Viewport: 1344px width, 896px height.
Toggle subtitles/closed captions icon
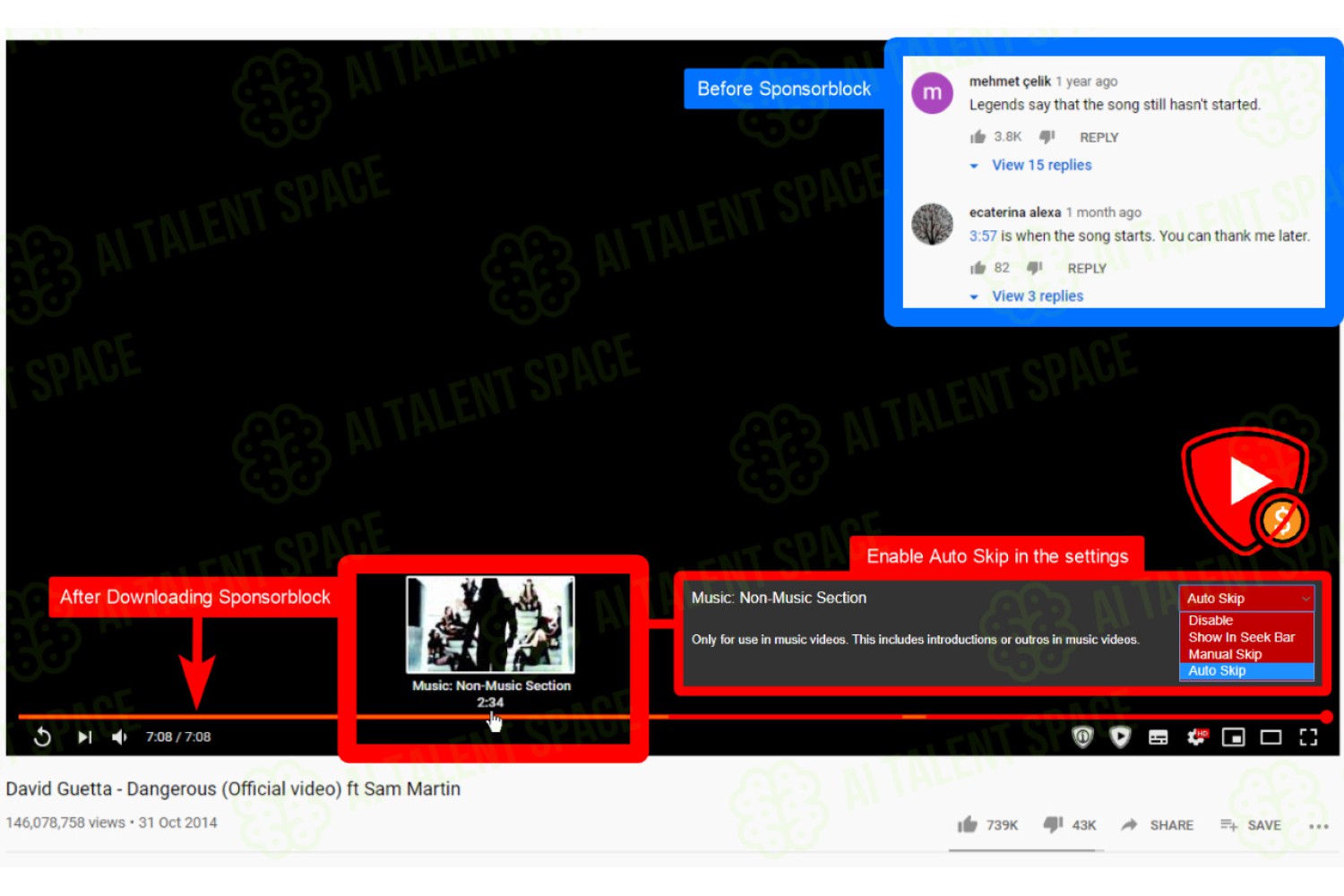click(x=1159, y=737)
